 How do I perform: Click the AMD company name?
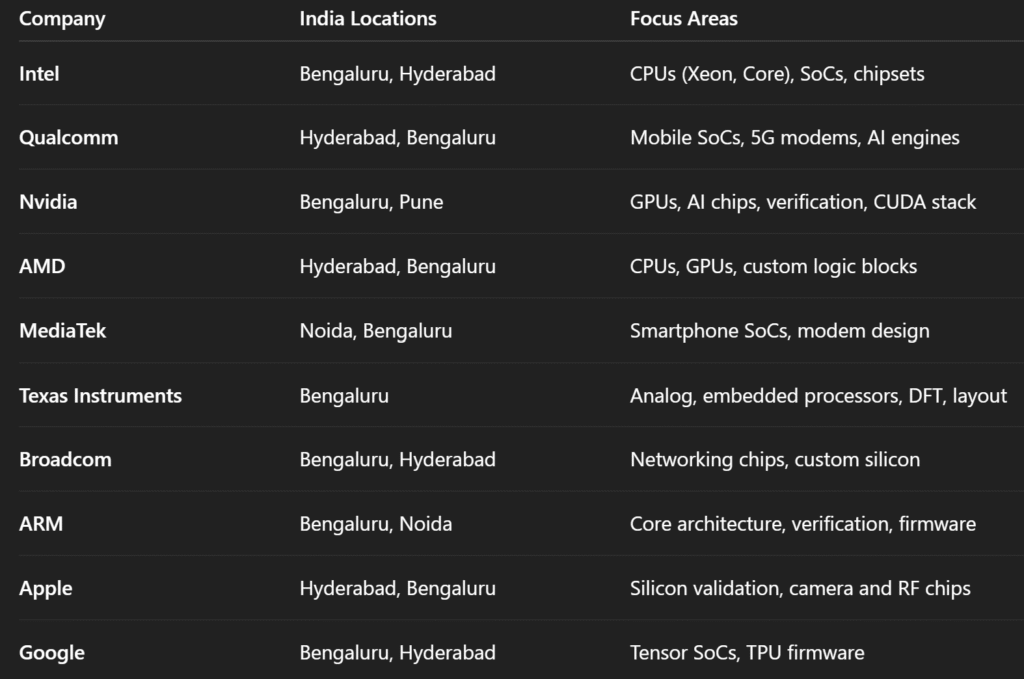tap(42, 267)
